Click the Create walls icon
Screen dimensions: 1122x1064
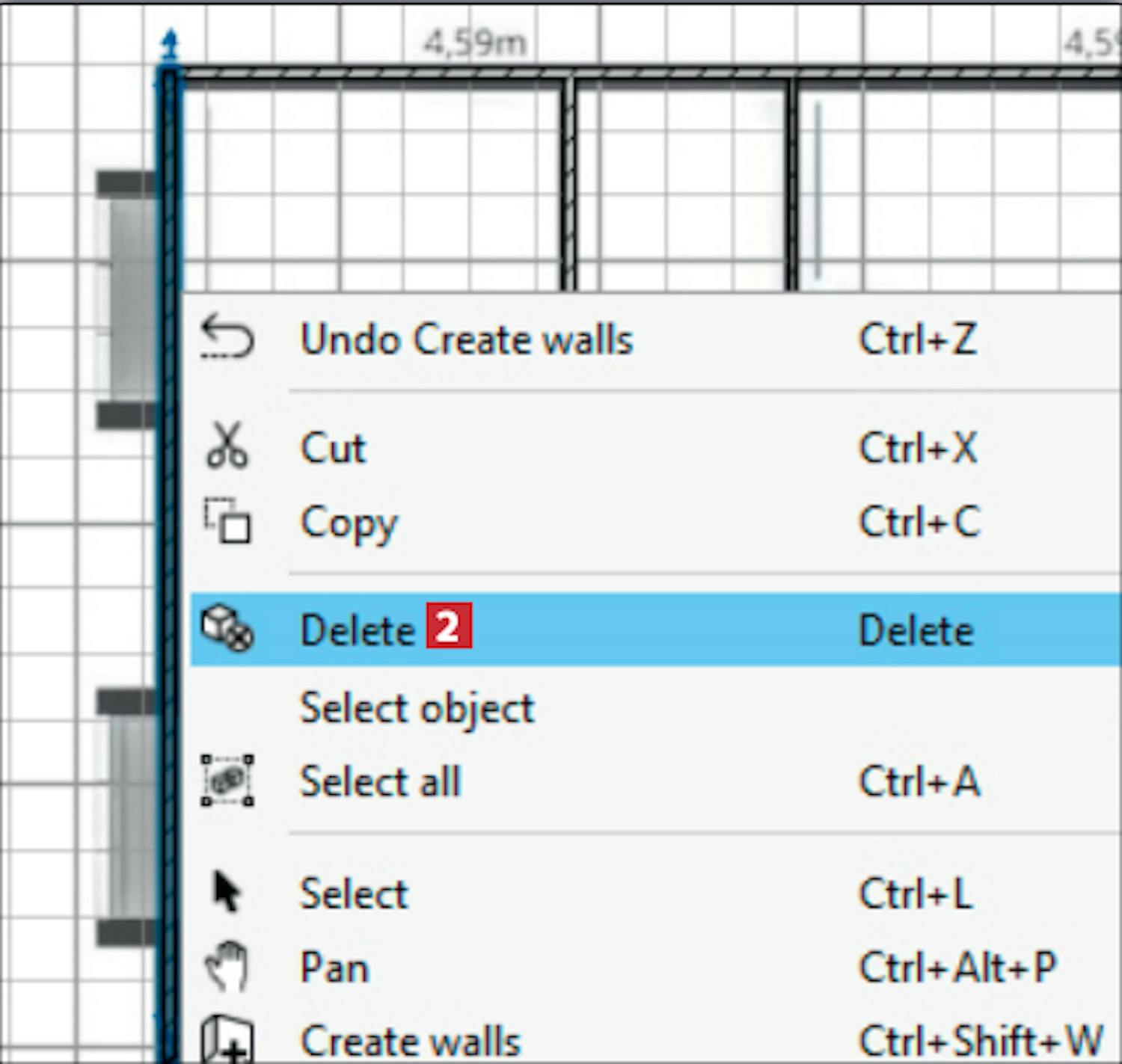(227, 1039)
